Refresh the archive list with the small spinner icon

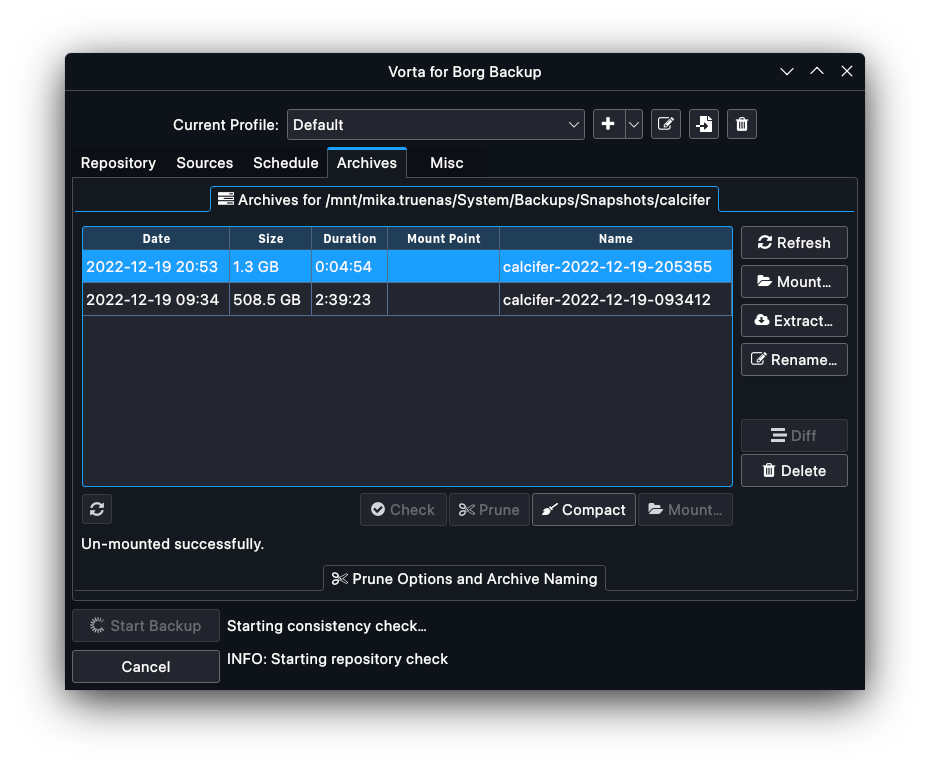(x=96, y=509)
